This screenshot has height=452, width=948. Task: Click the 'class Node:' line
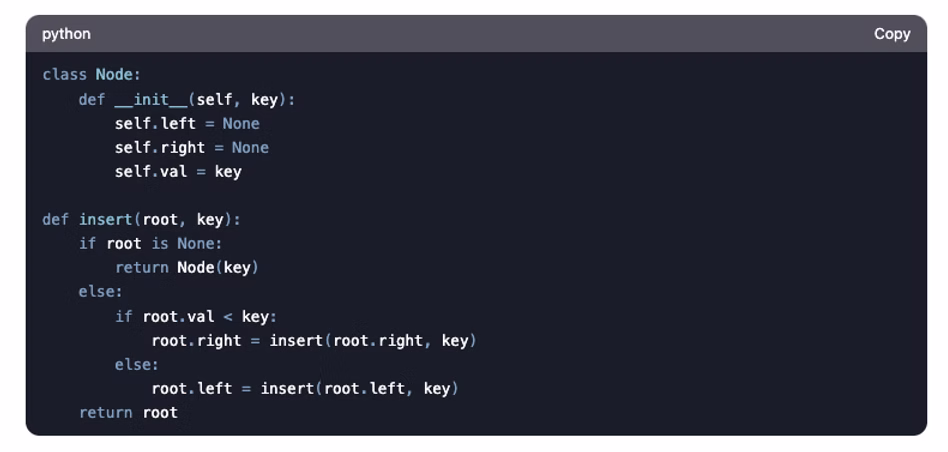(x=88, y=75)
